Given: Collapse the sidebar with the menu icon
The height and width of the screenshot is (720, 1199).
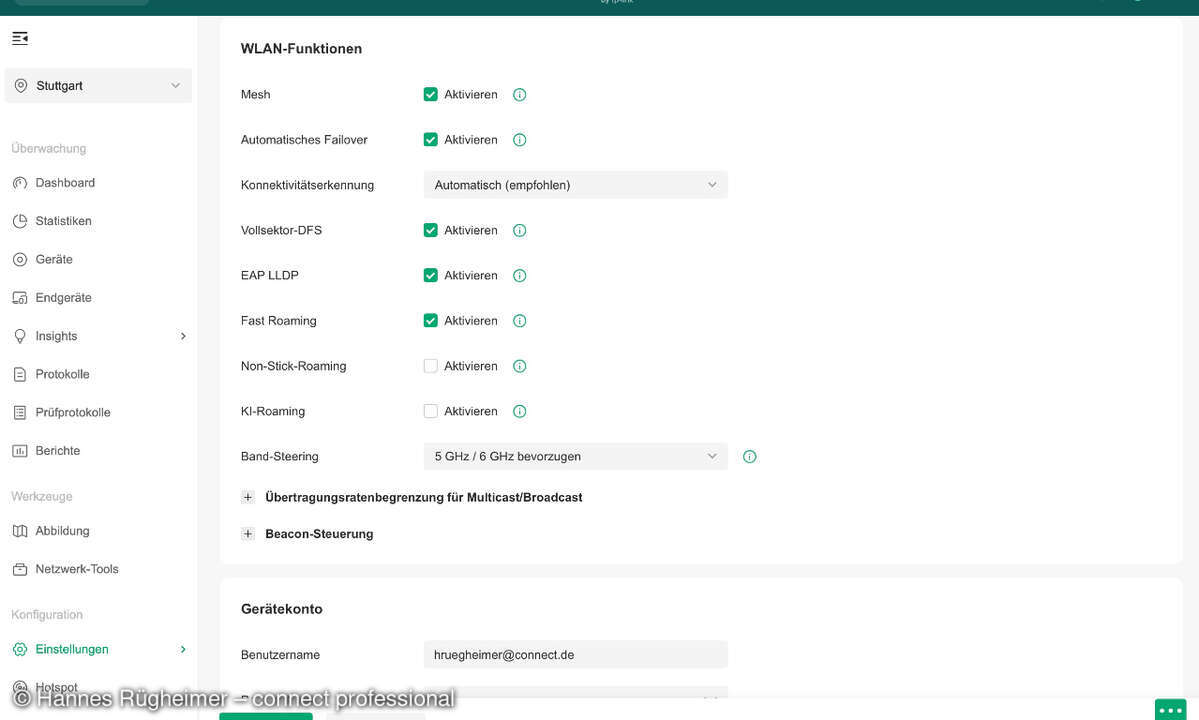Looking at the screenshot, I should click(20, 38).
